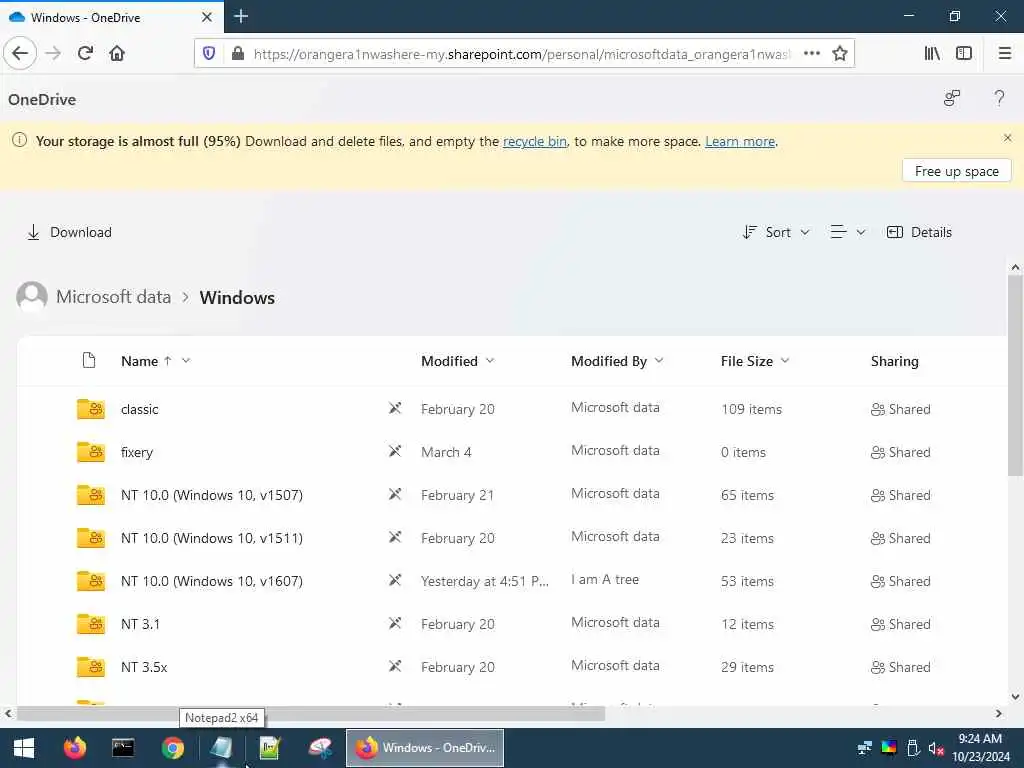The height and width of the screenshot is (768, 1024).
Task: Click the file type column header icon
Action: [89, 360]
